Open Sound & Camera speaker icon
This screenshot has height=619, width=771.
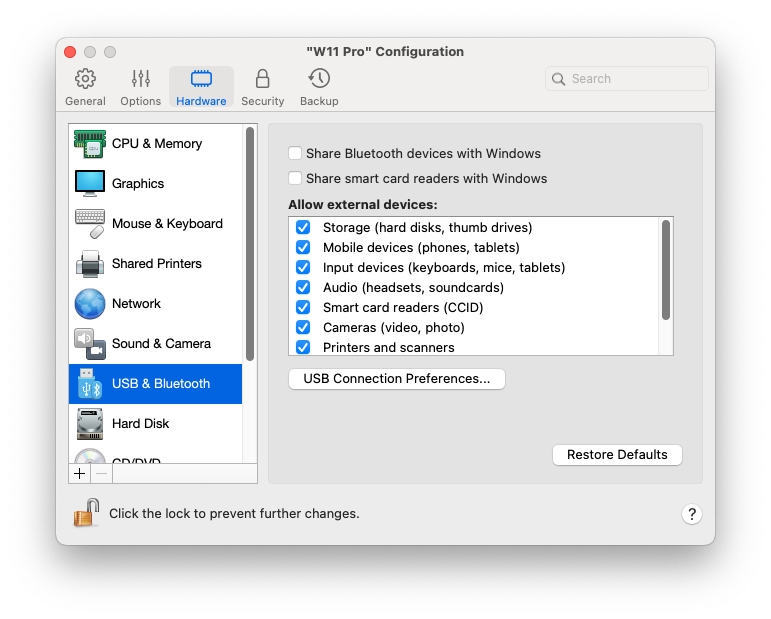click(90, 344)
